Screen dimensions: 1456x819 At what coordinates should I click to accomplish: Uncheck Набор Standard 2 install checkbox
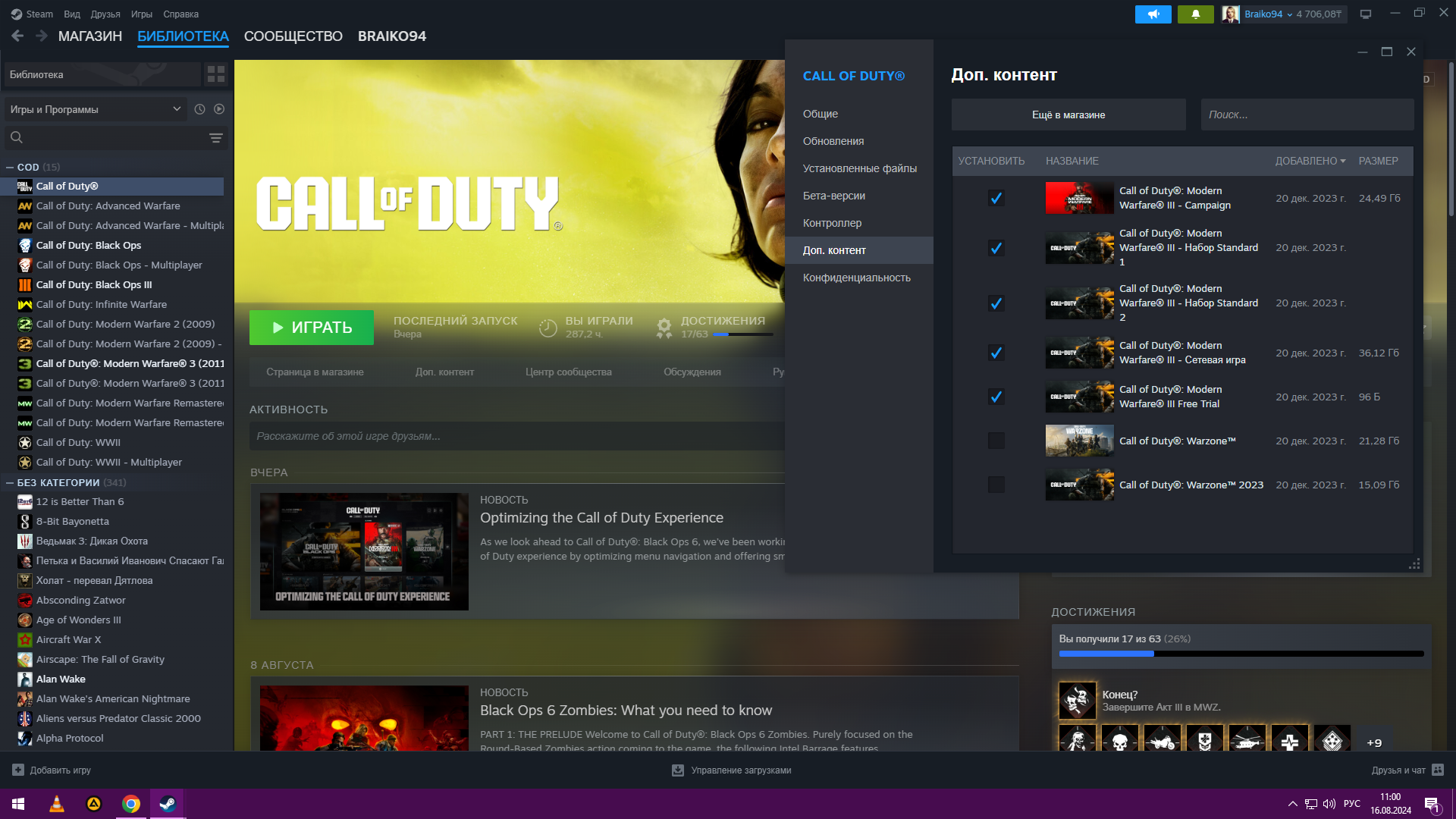[996, 303]
